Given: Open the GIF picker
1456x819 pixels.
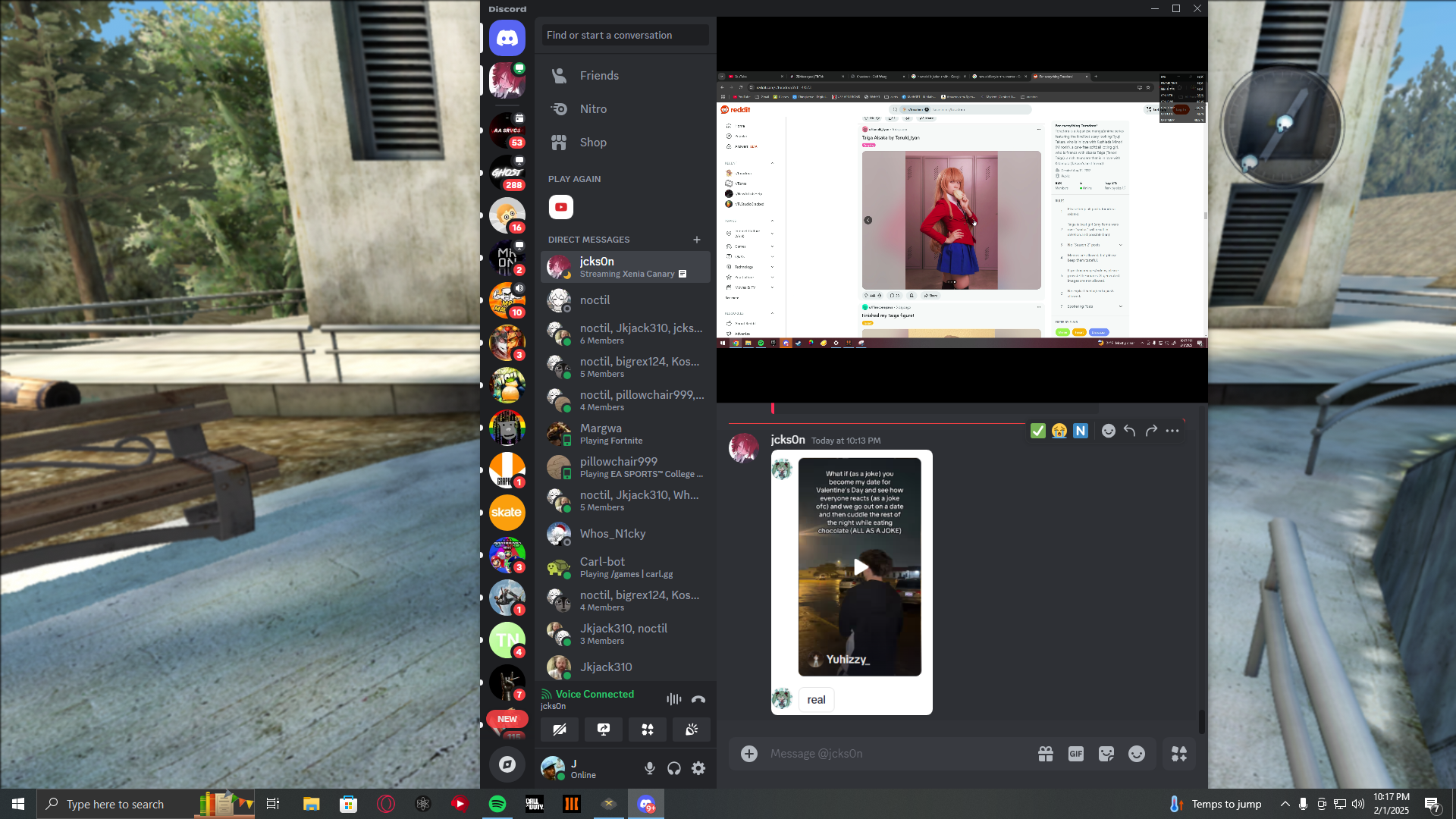Looking at the screenshot, I should 1075,754.
